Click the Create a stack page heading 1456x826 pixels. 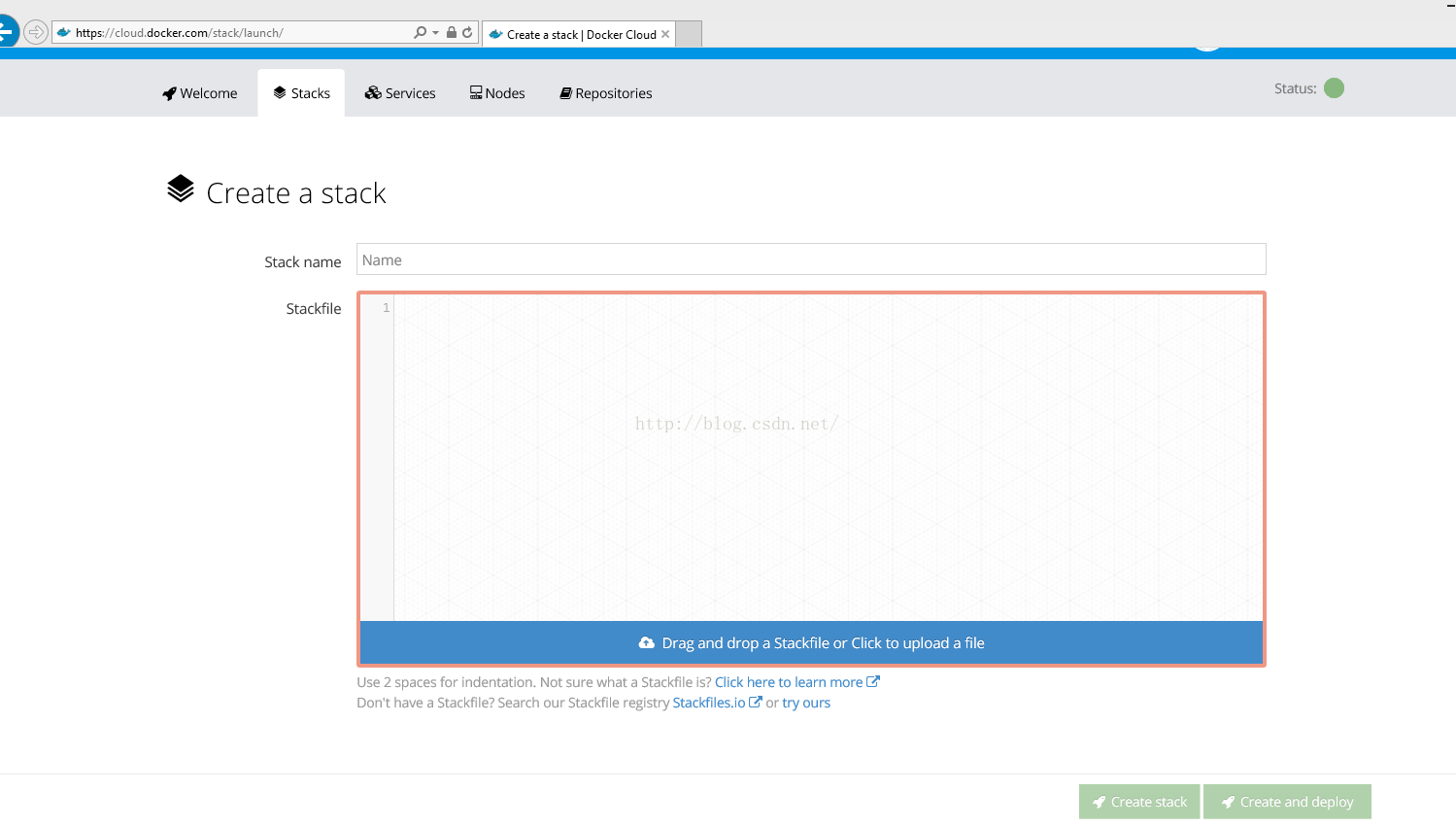[x=296, y=193]
